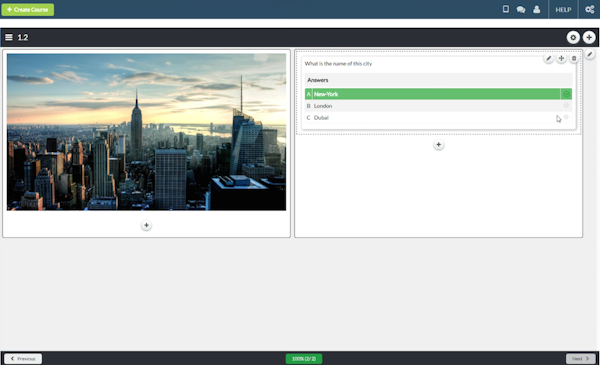Expand the hamburger menu next to 1.2
Image resolution: width=600 pixels, height=365 pixels.
tap(9, 37)
